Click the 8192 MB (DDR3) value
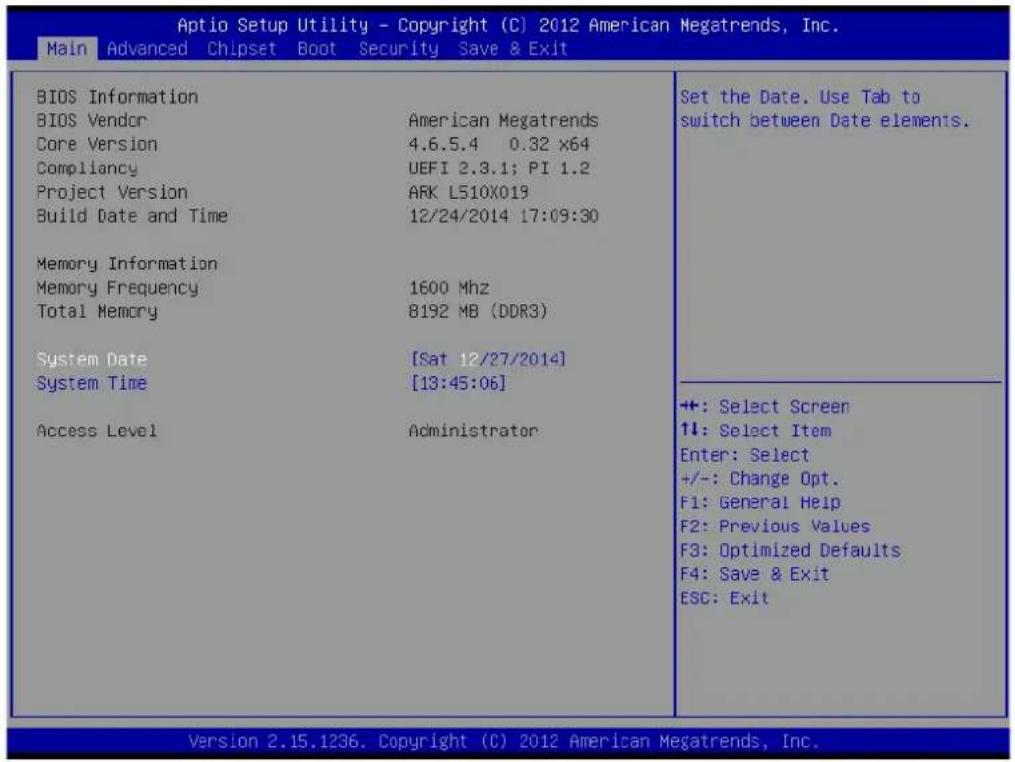The image size is (1015, 762). pyautogui.click(x=478, y=311)
